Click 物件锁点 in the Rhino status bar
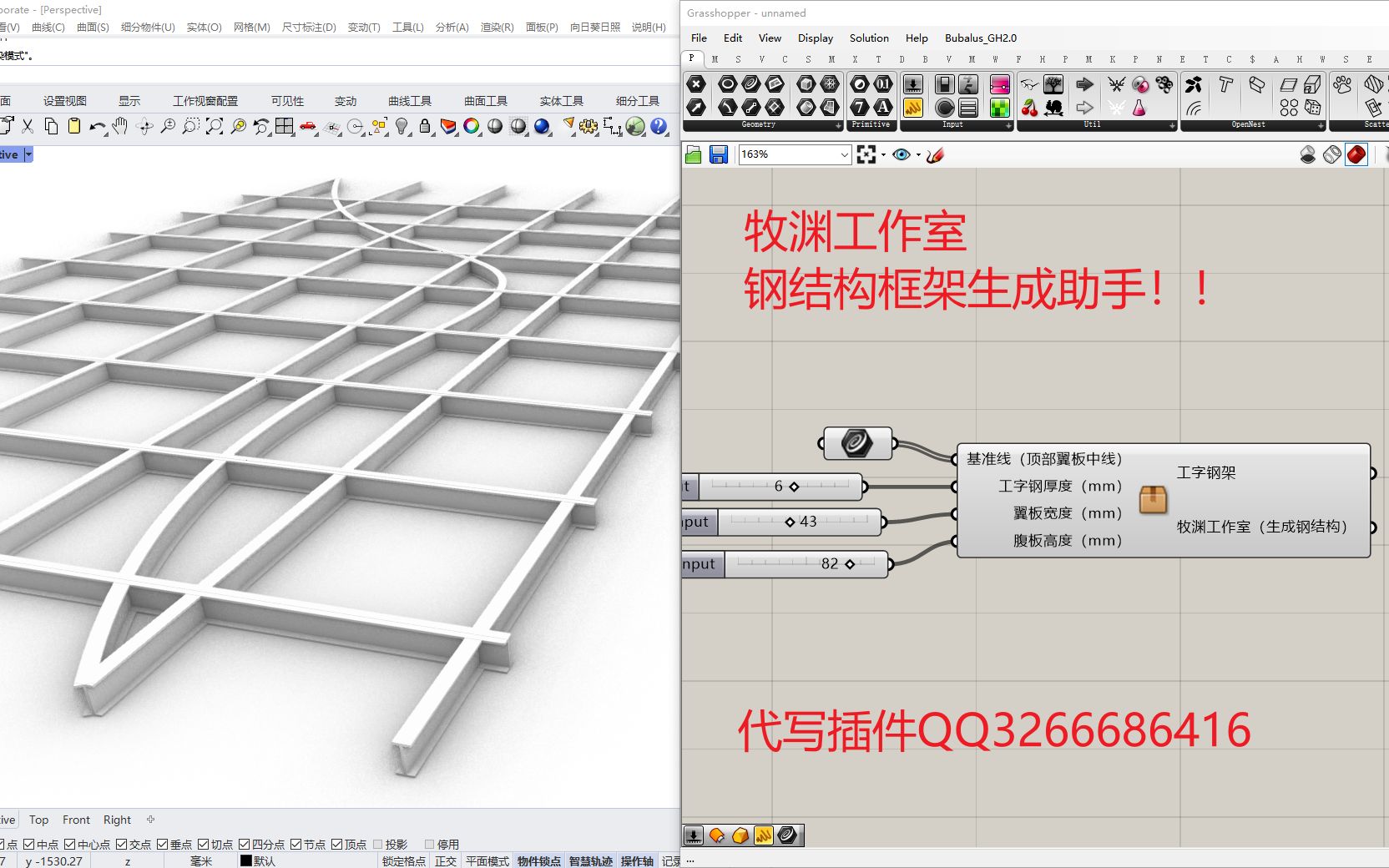Image resolution: width=1389 pixels, height=868 pixels. coord(538,860)
